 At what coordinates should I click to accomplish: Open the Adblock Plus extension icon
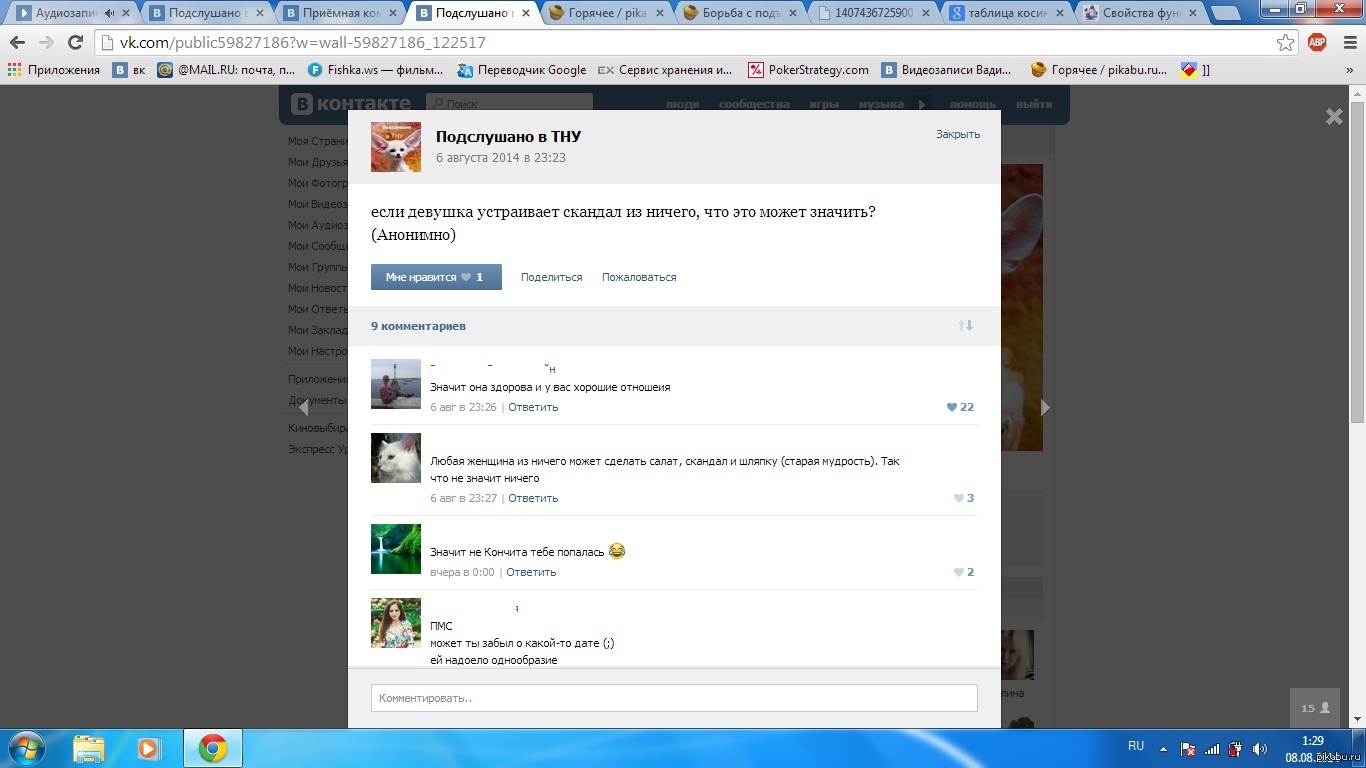(1317, 42)
